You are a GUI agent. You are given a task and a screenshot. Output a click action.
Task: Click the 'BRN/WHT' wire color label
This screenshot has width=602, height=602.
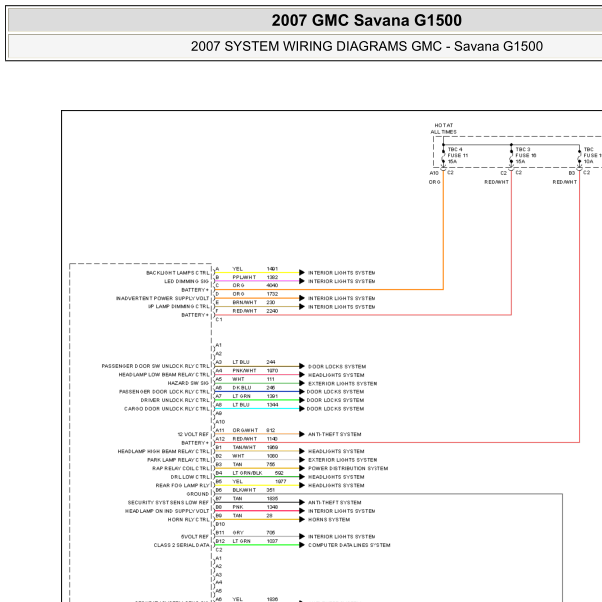[245, 303]
